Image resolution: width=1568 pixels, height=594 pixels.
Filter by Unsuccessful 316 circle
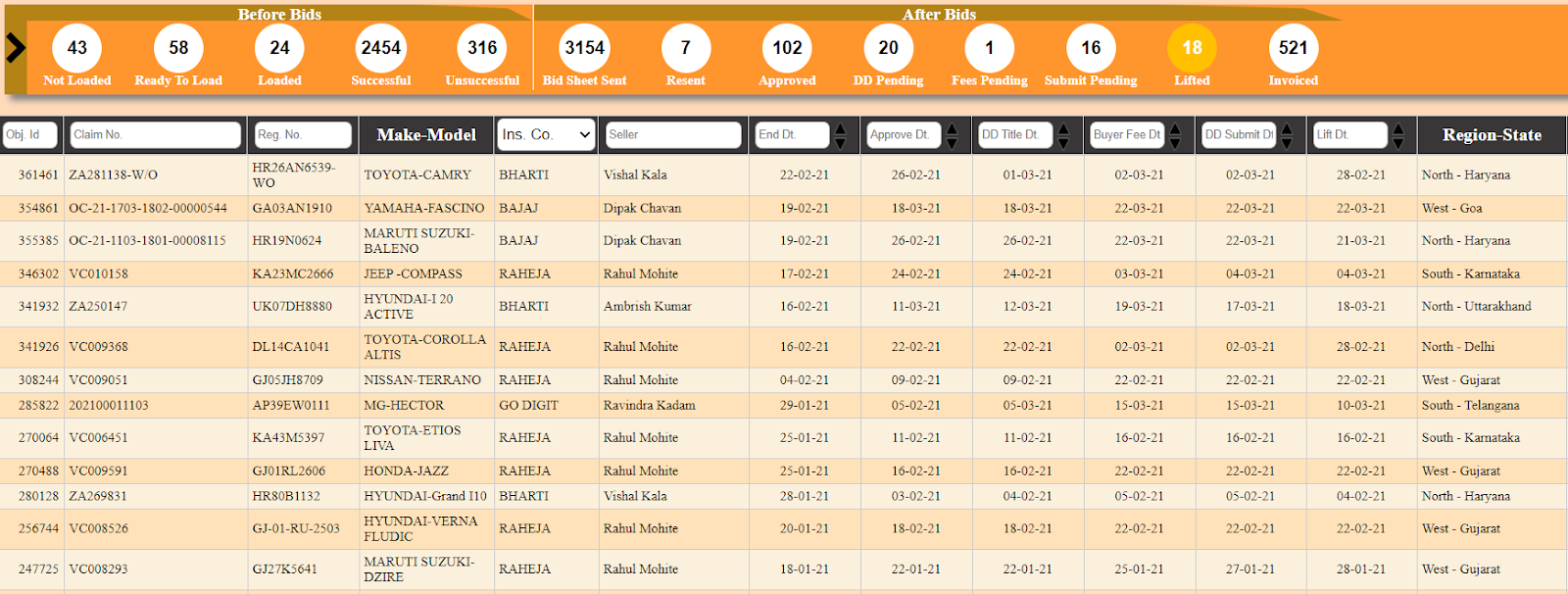[482, 48]
